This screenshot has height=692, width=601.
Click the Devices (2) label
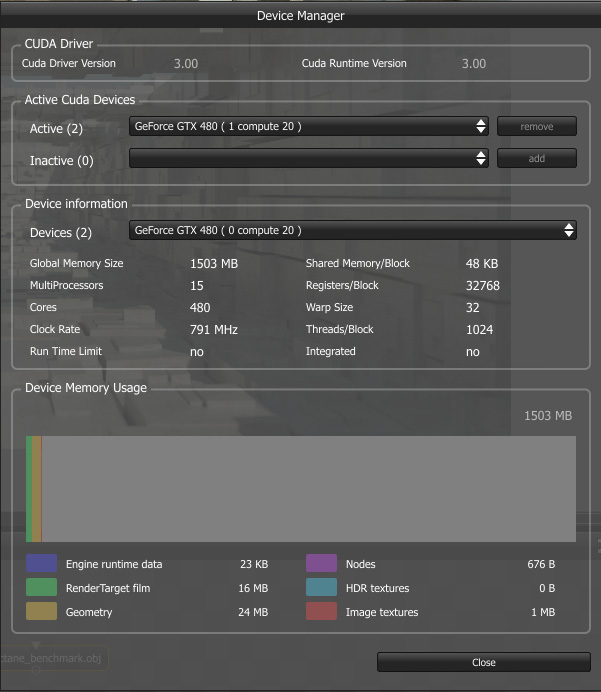click(x=60, y=233)
